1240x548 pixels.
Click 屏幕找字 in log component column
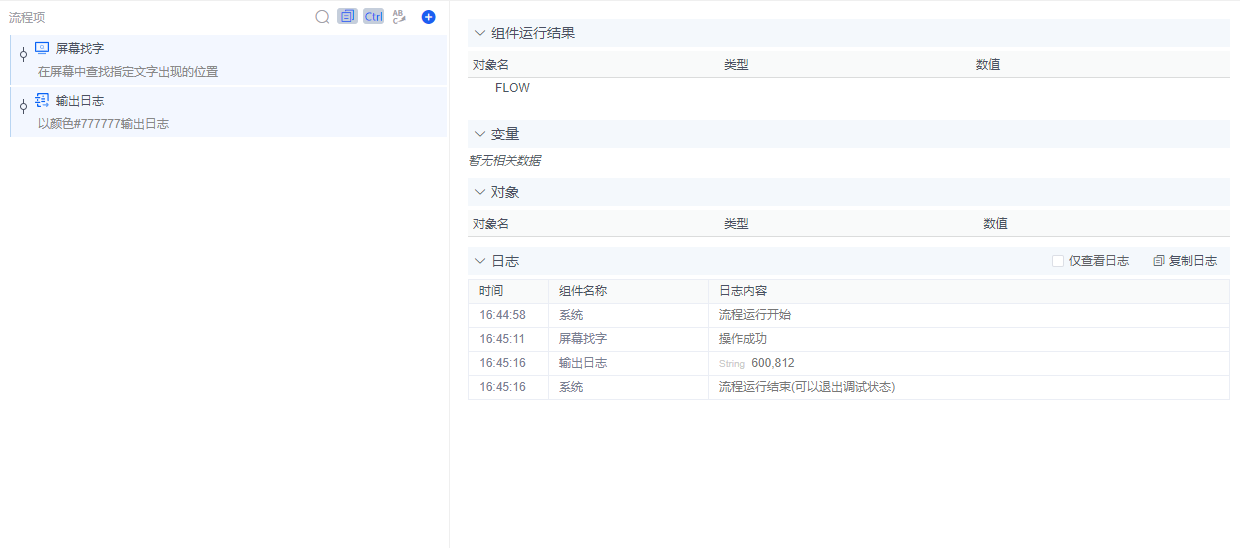coord(583,339)
